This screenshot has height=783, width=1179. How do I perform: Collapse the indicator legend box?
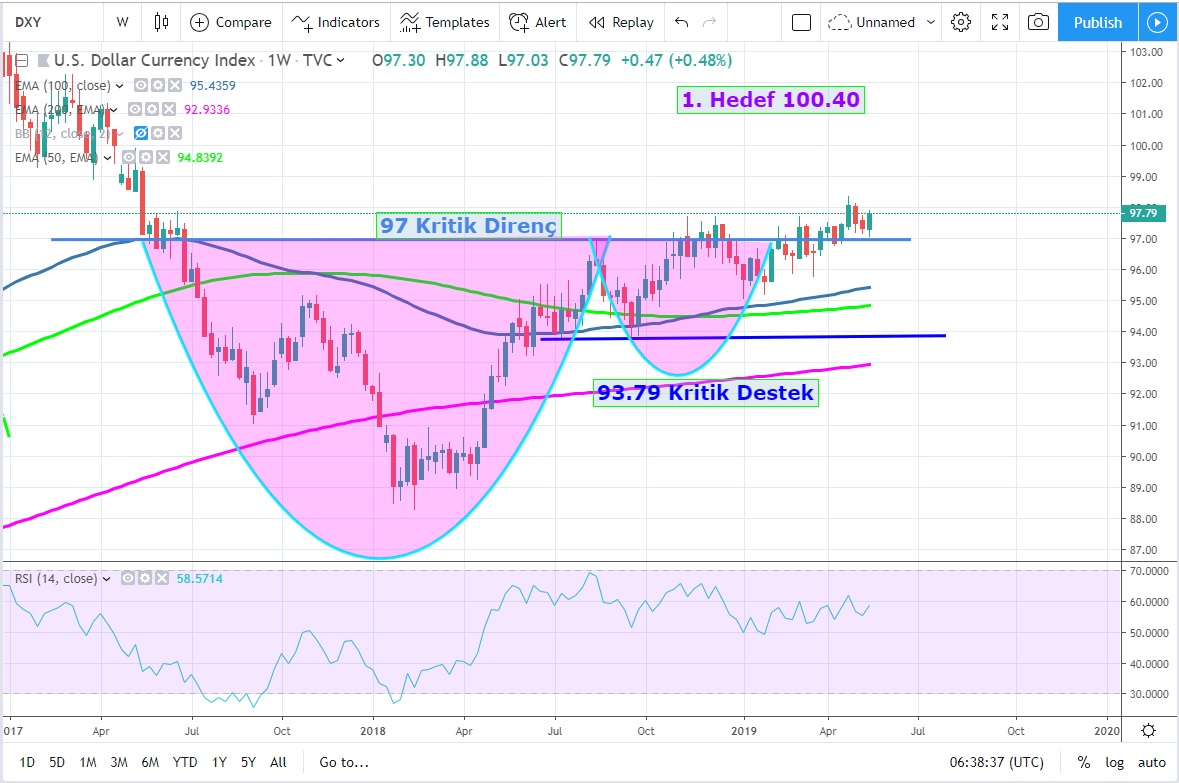22,61
